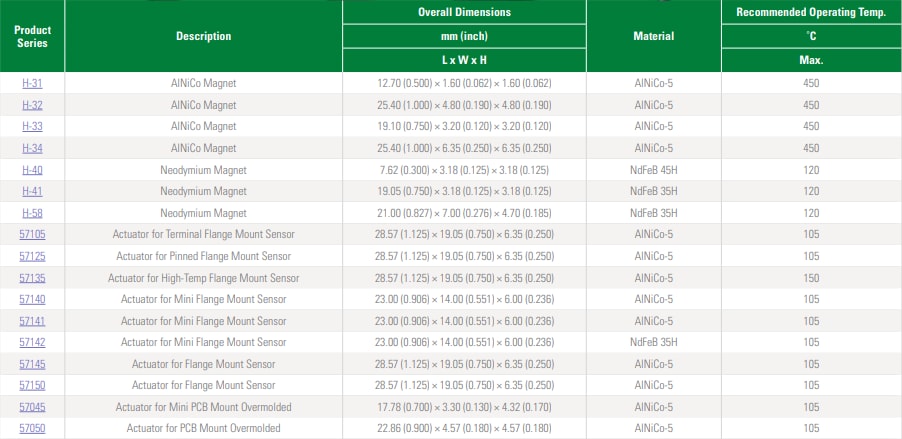Click the Recommended Operating Temp. header
This screenshot has height=439, width=902.
811,12
